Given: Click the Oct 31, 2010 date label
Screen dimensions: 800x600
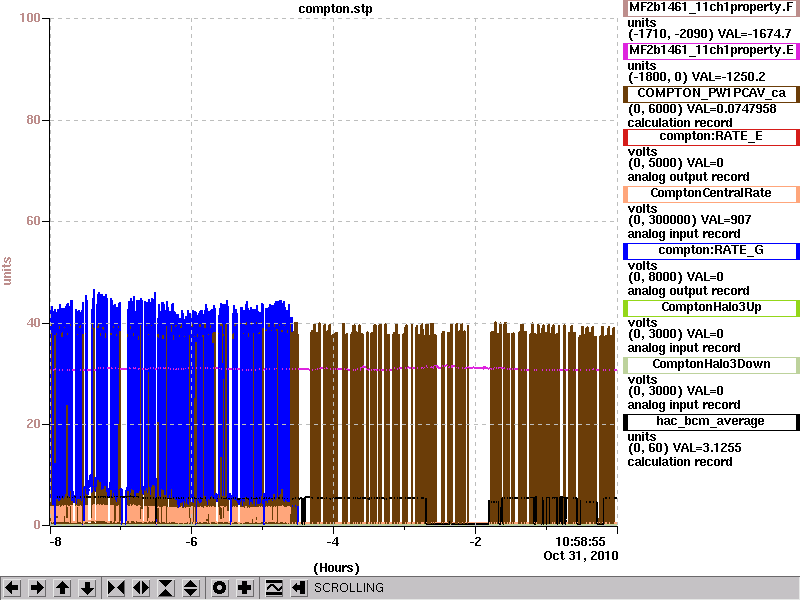Looking at the screenshot, I should (x=581, y=556).
